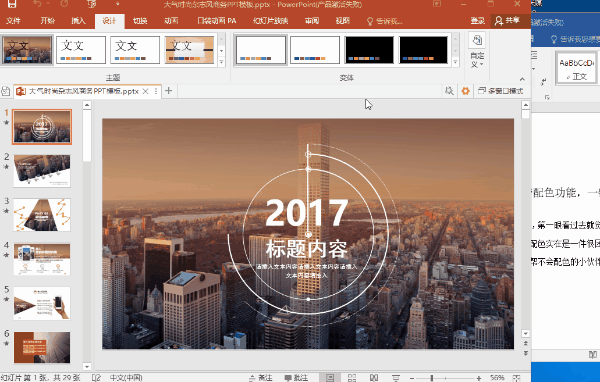Click the Tell Me lightbulb search box

tap(384, 21)
